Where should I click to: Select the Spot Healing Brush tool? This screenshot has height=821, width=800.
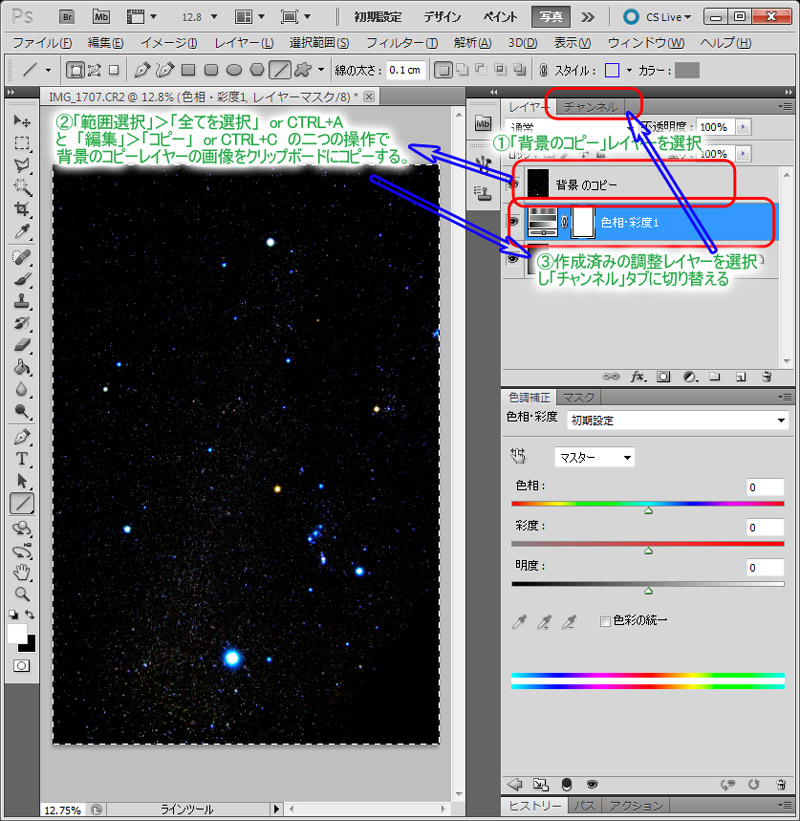(x=21, y=257)
